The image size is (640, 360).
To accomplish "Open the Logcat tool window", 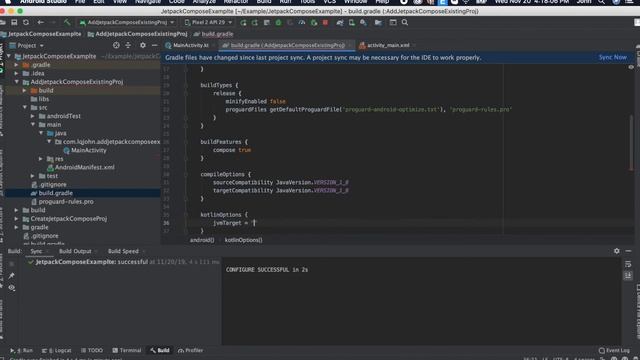I will tap(56, 350).
